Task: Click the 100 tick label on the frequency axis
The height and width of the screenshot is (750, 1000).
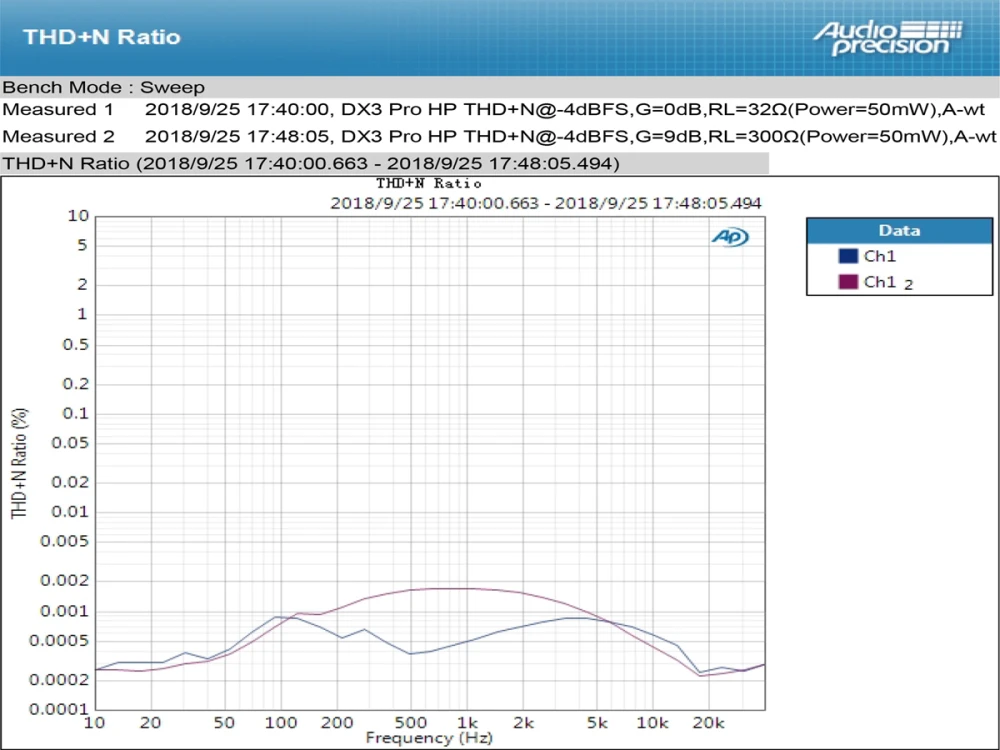Action: tap(281, 723)
